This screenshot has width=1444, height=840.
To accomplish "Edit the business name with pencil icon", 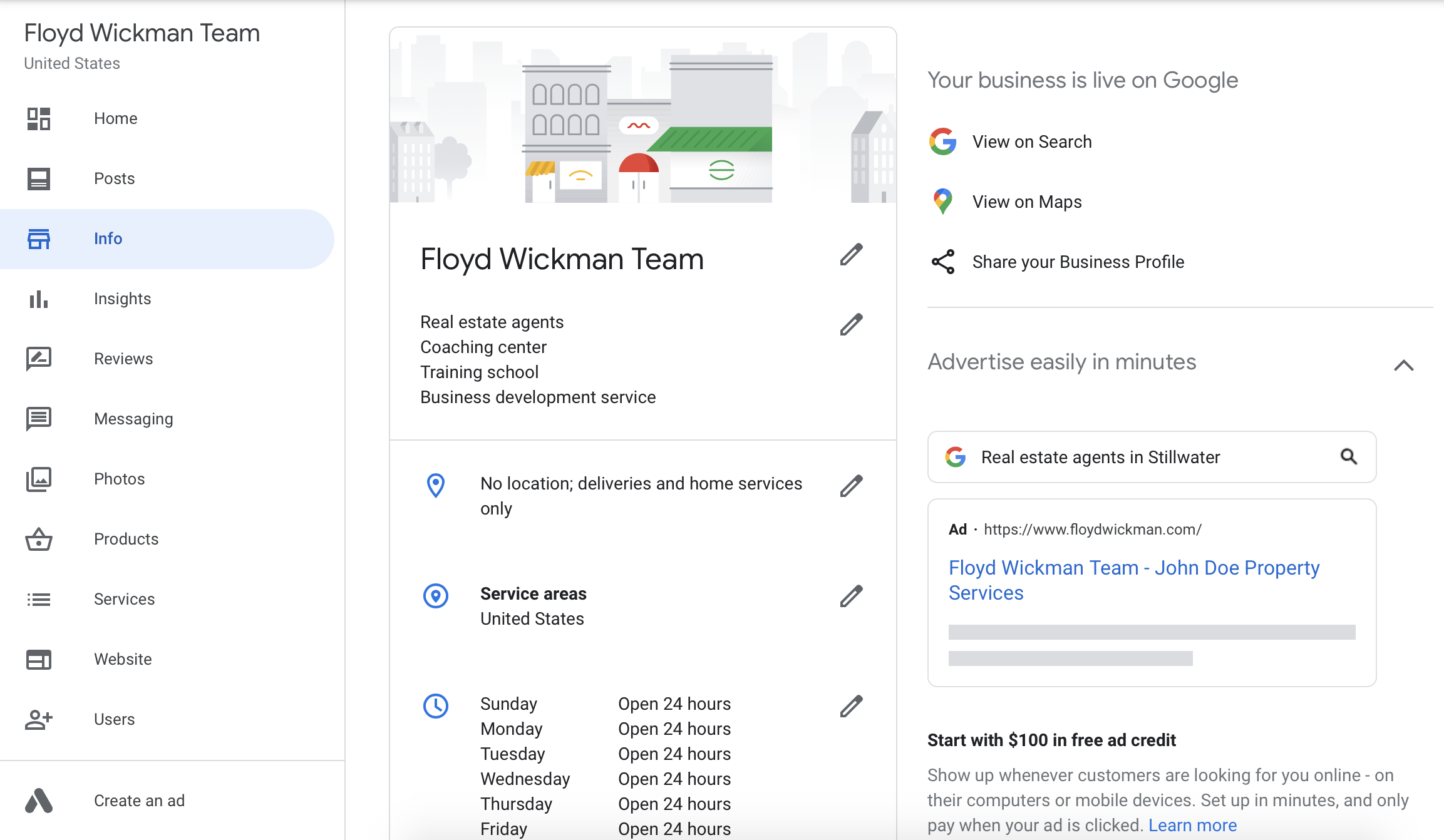I will pos(851,255).
